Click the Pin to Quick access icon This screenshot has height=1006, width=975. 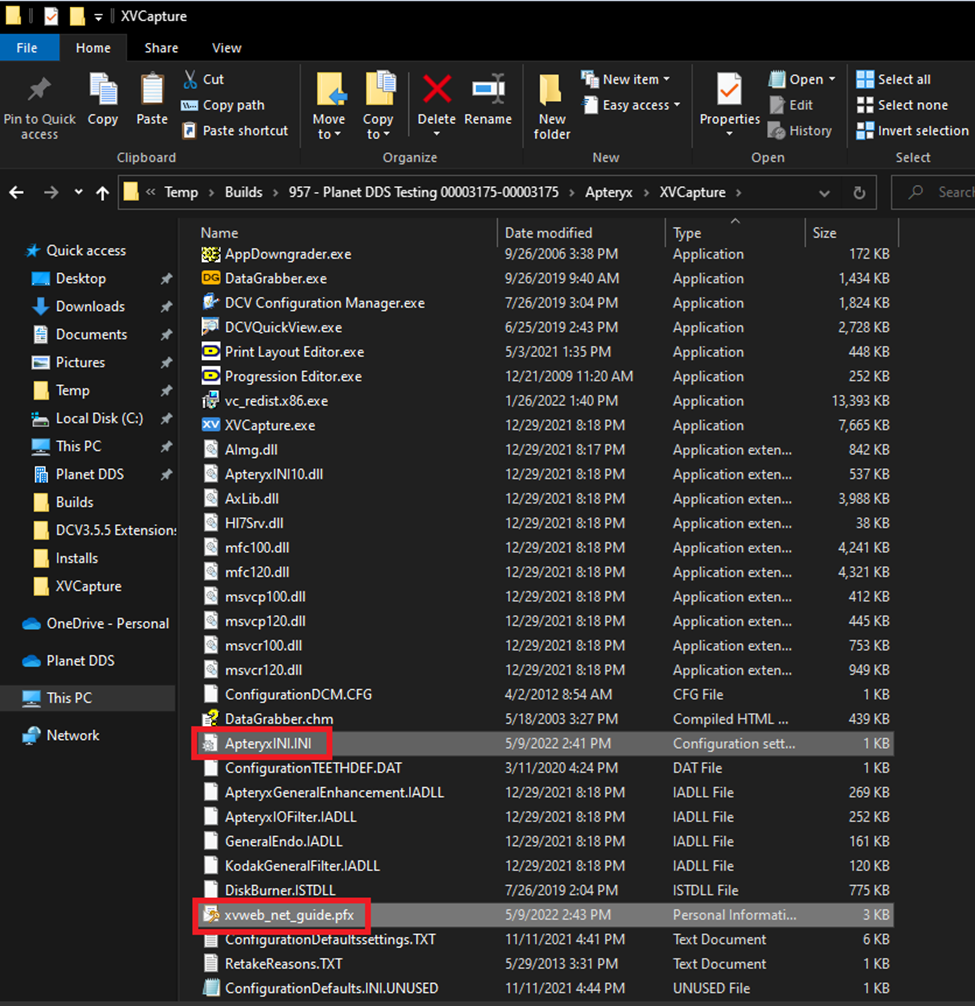point(39,90)
